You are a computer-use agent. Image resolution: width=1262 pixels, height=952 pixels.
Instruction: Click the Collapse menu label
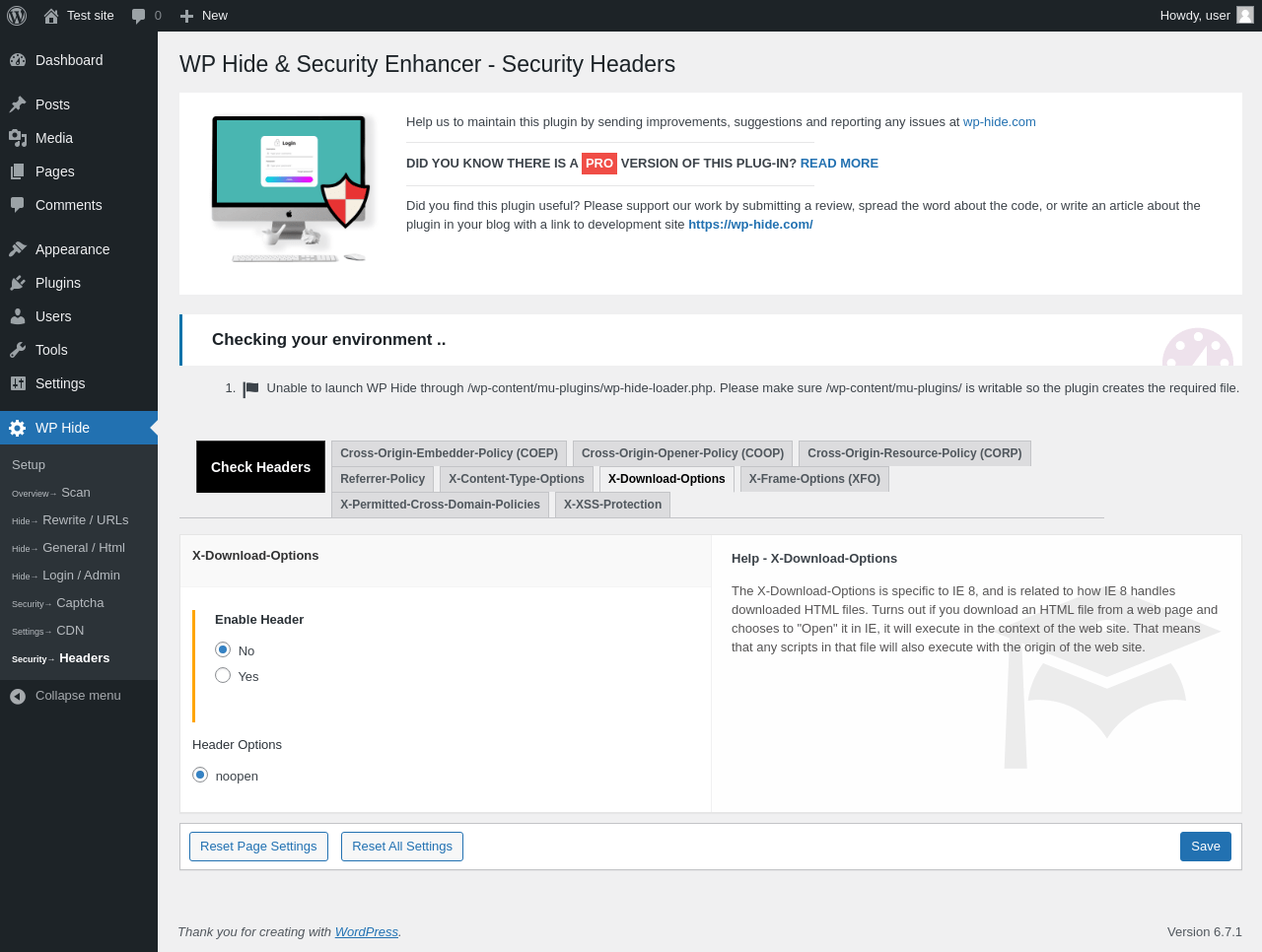pyautogui.click(x=78, y=696)
